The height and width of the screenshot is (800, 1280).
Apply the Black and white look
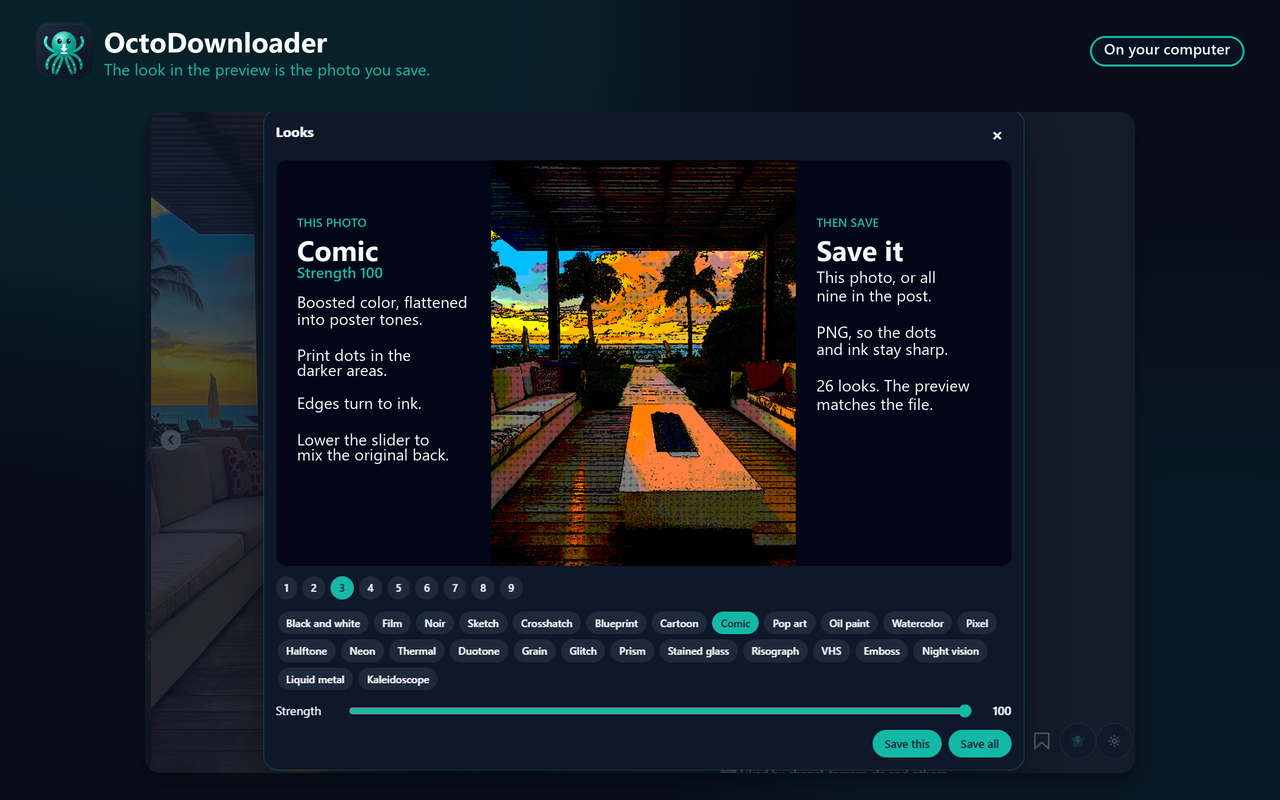coord(323,623)
